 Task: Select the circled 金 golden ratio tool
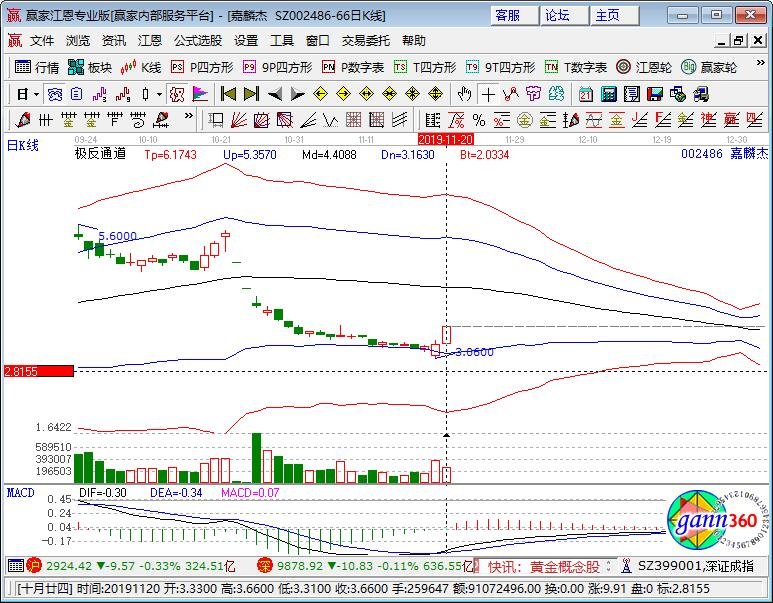(525, 120)
